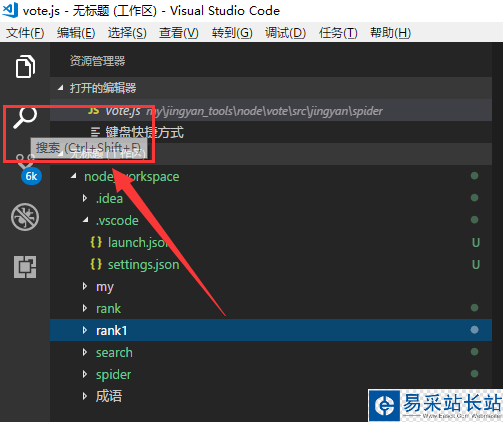Image resolution: width=503 pixels, height=422 pixels.
Task: Select the rank folder name
Action: click(108, 308)
